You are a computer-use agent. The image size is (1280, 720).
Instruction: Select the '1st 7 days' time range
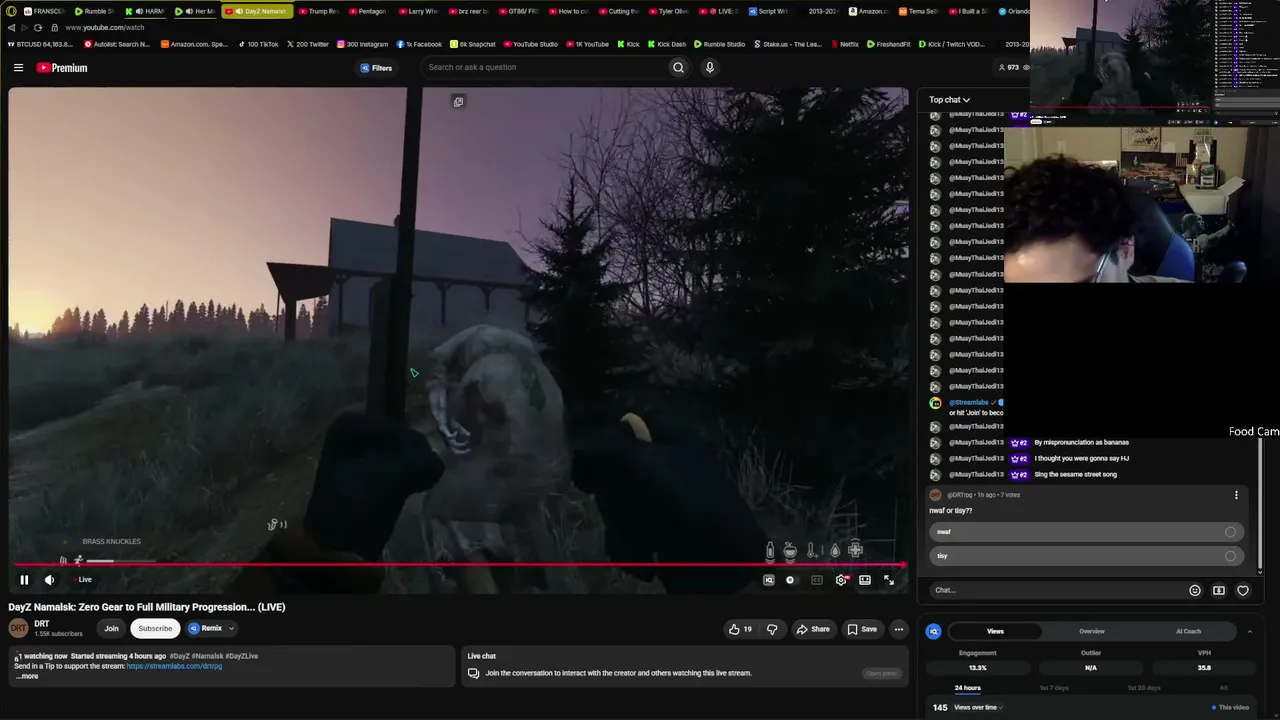1054,688
